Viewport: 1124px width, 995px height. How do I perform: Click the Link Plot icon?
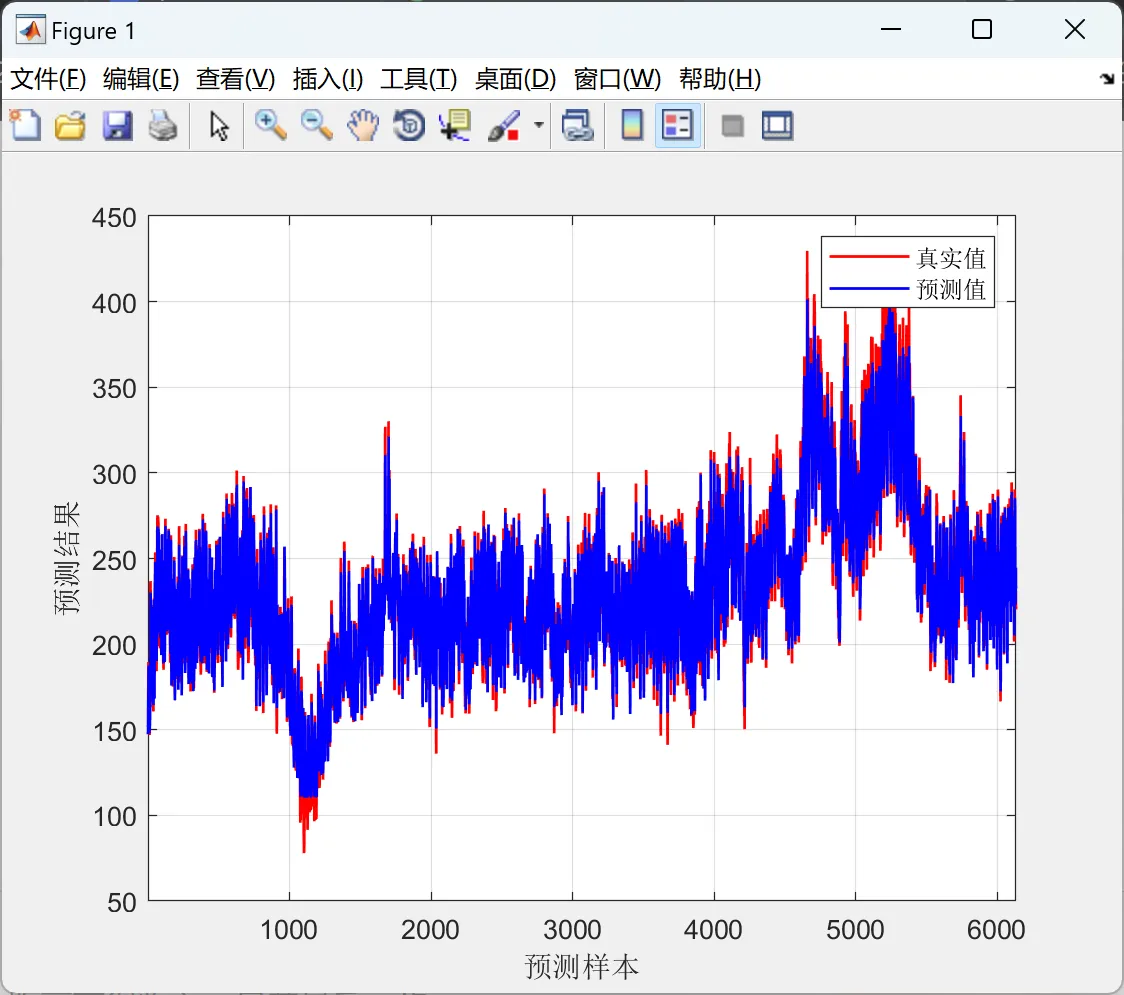tap(578, 125)
